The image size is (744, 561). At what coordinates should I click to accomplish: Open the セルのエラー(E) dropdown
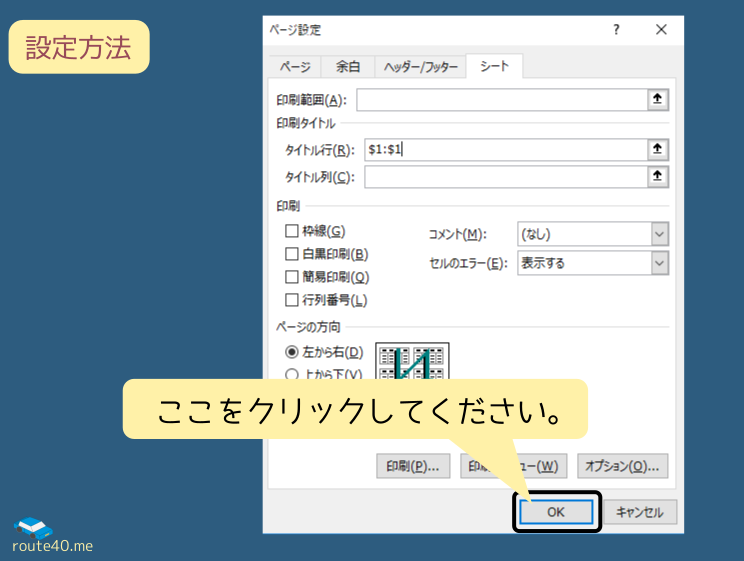tap(593, 263)
